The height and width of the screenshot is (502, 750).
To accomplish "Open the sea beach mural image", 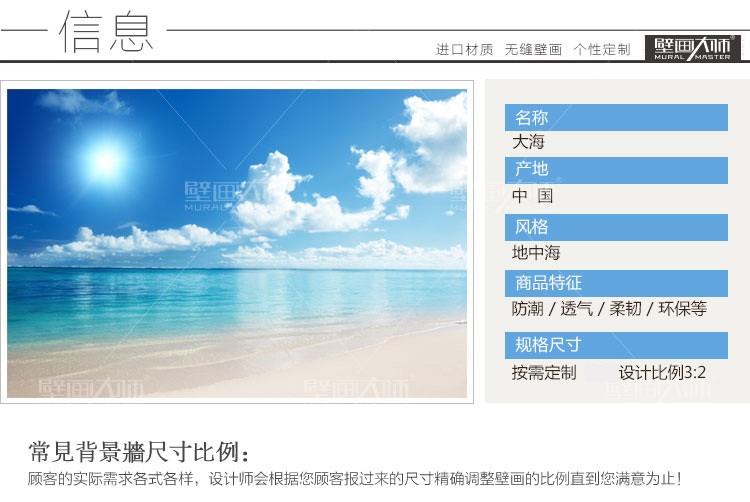I will point(237,243).
